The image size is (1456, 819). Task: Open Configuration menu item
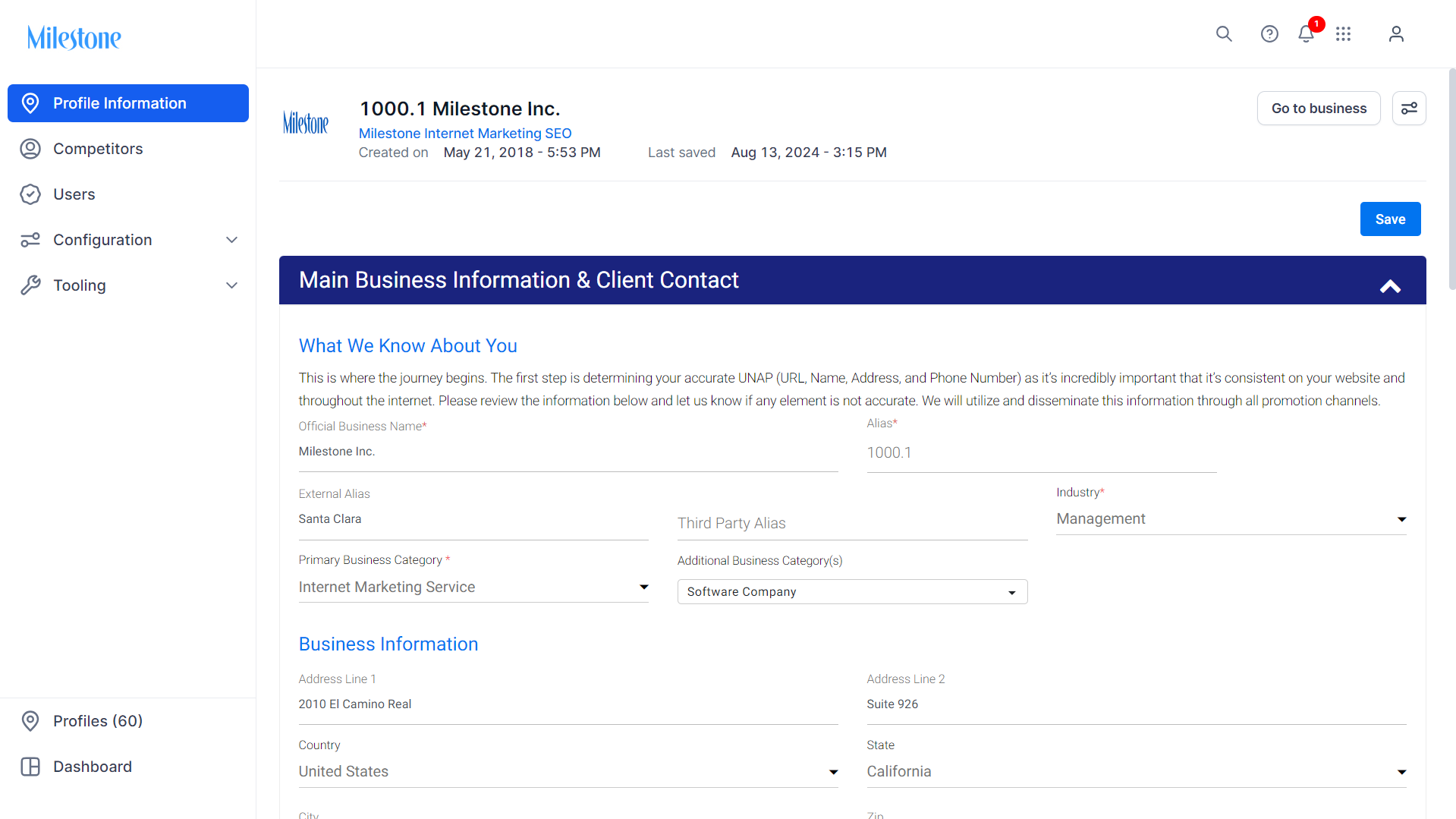click(x=128, y=240)
